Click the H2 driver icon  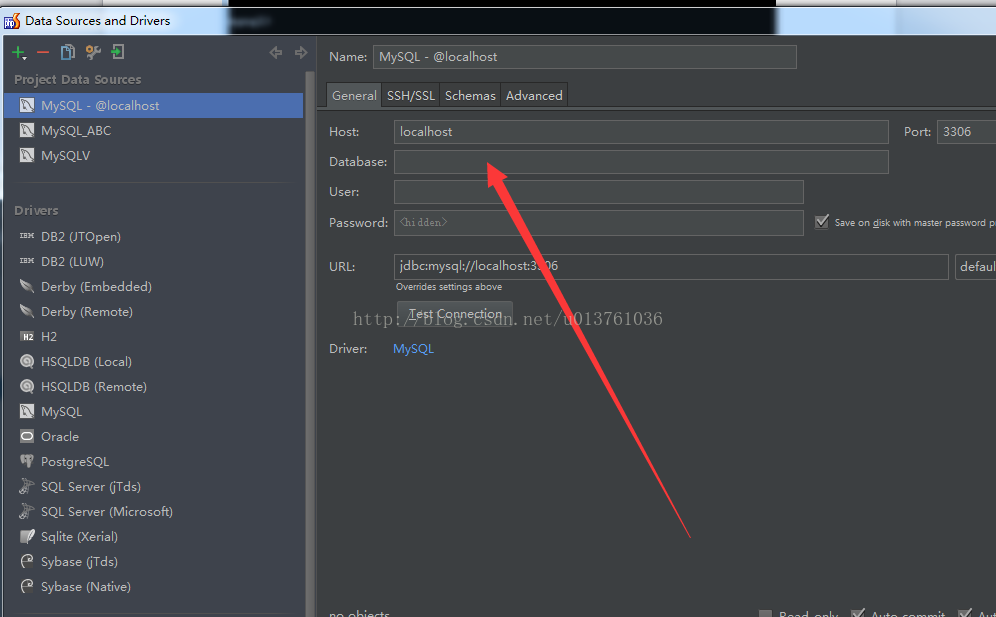click(27, 336)
